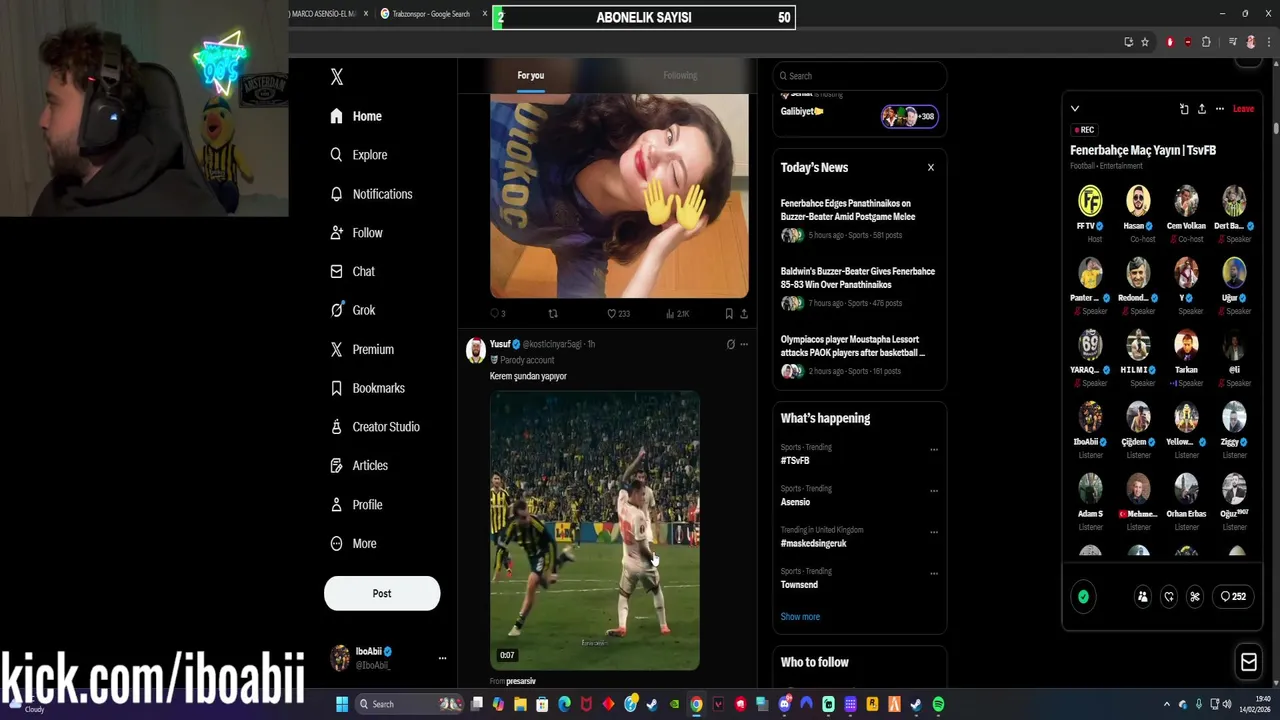Open the Trabzonspor Google Search tab
Image resolution: width=1280 pixels, height=720 pixels.
[x=430, y=14]
